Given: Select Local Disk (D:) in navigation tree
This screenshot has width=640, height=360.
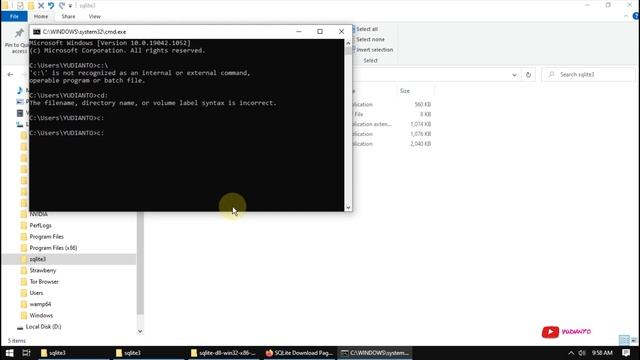Looking at the screenshot, I should click(43, 327).
